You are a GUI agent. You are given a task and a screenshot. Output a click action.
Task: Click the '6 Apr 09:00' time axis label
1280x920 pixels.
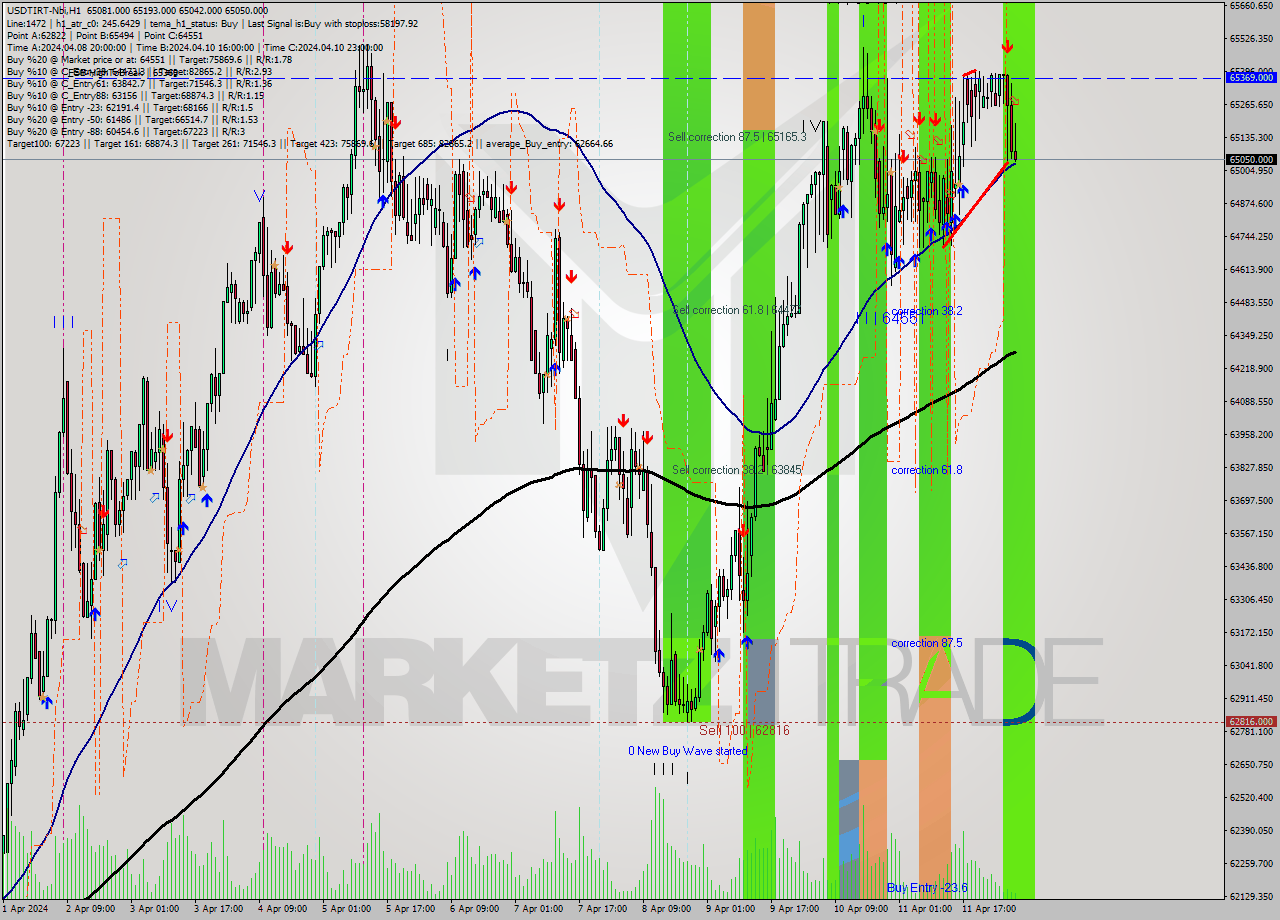point(475,909)
